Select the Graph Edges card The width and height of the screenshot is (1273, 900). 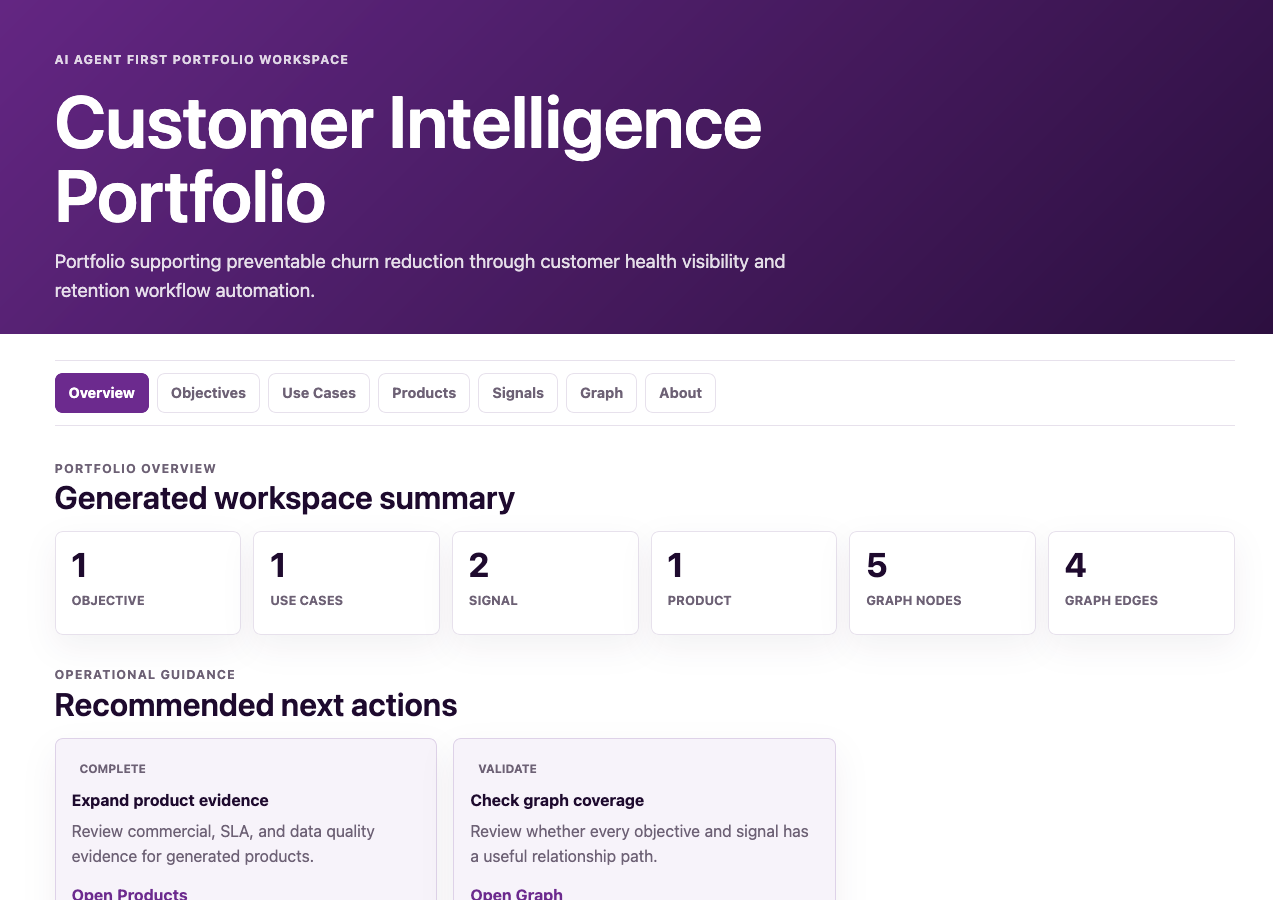pos(1141,583)
